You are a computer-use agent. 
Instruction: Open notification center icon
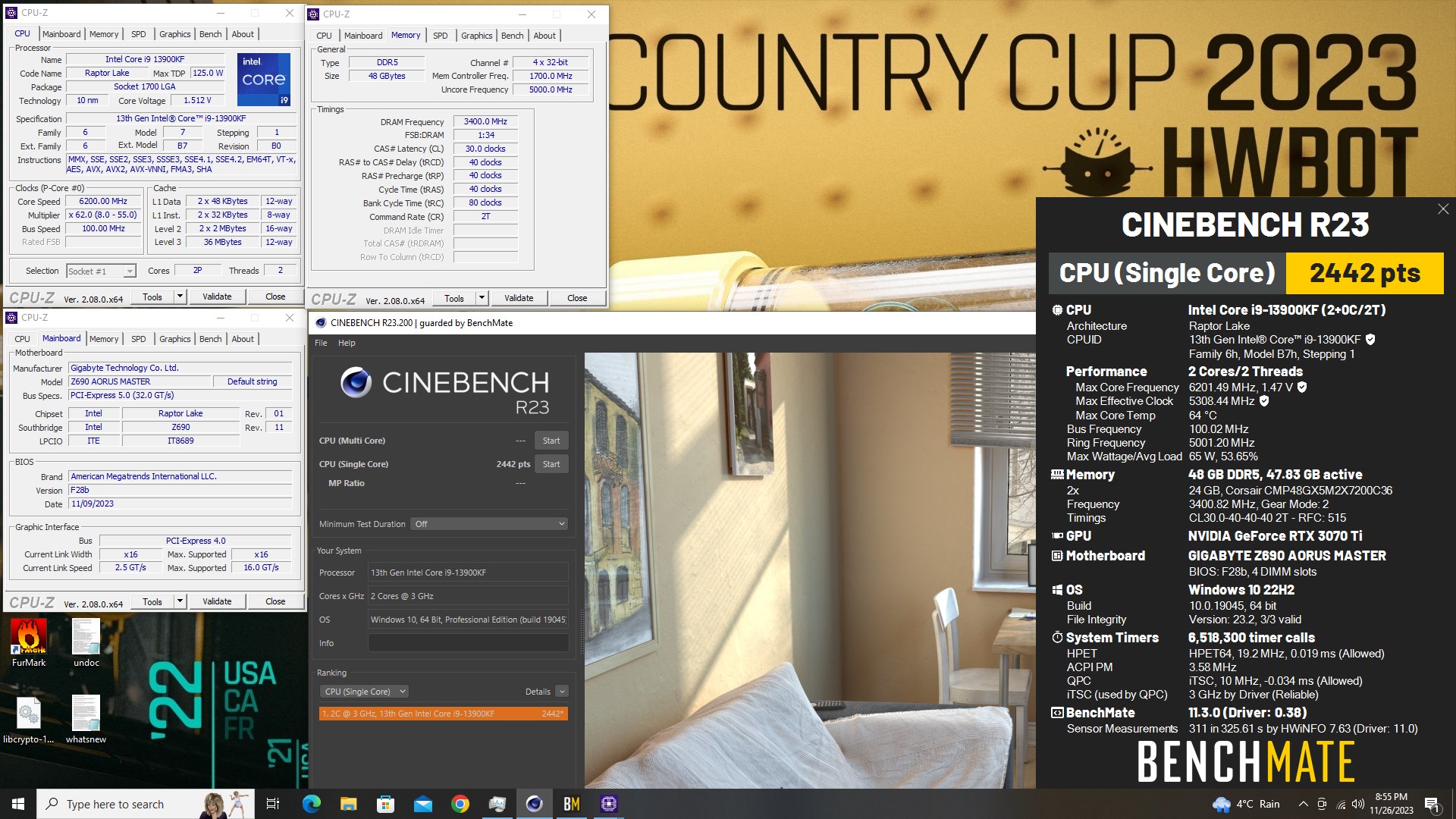pos(1432,804)
